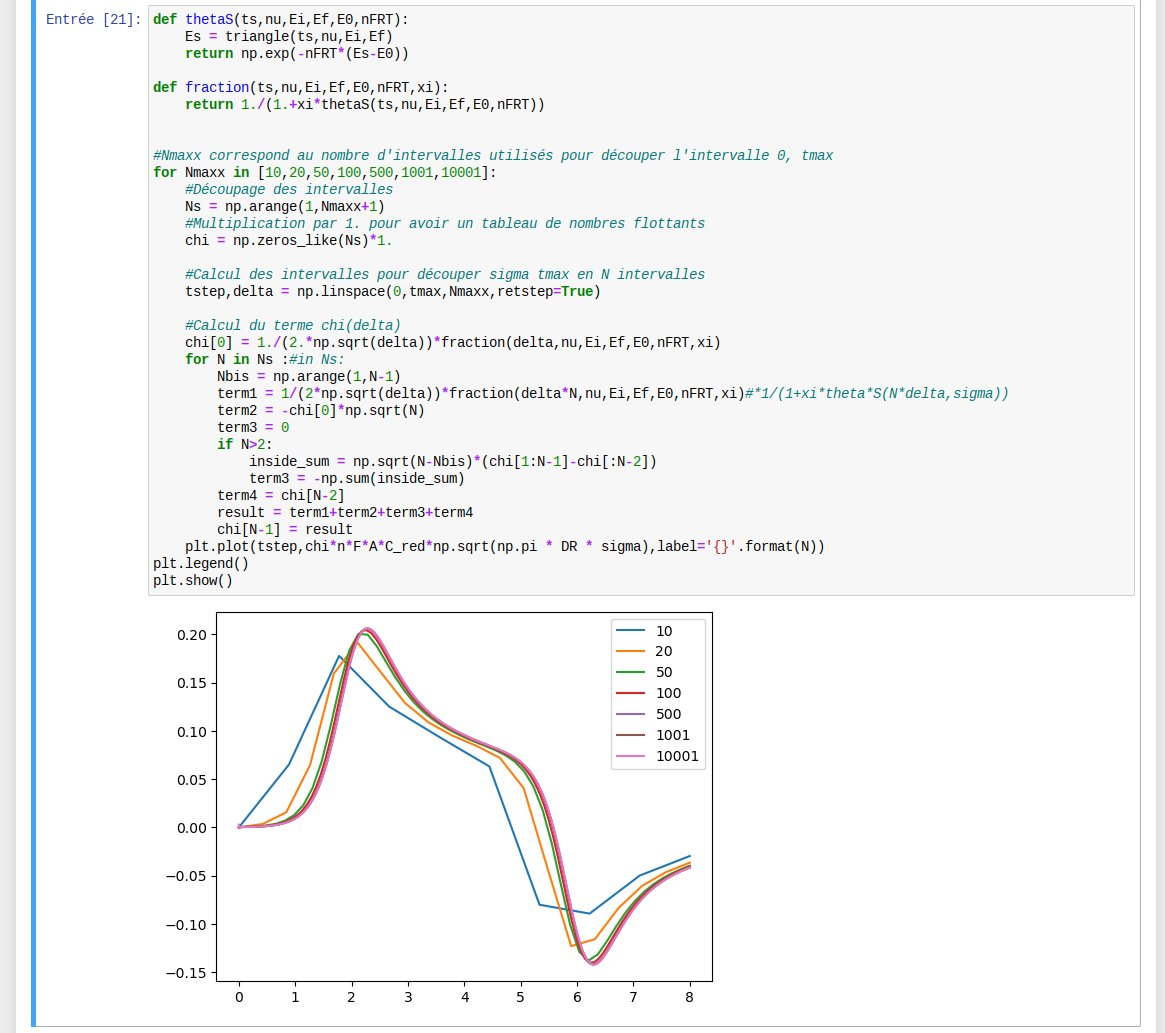Click the 'result = term1+term2+term3+term4' line
1165x1033 pixels.
345,513
